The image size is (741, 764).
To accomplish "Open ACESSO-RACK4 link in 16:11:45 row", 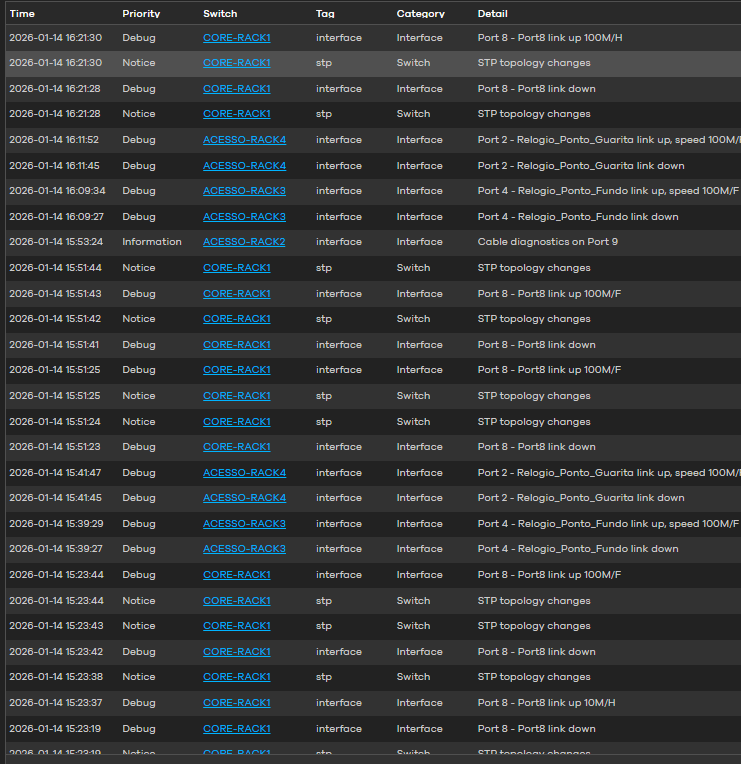I will click(244, 166).
